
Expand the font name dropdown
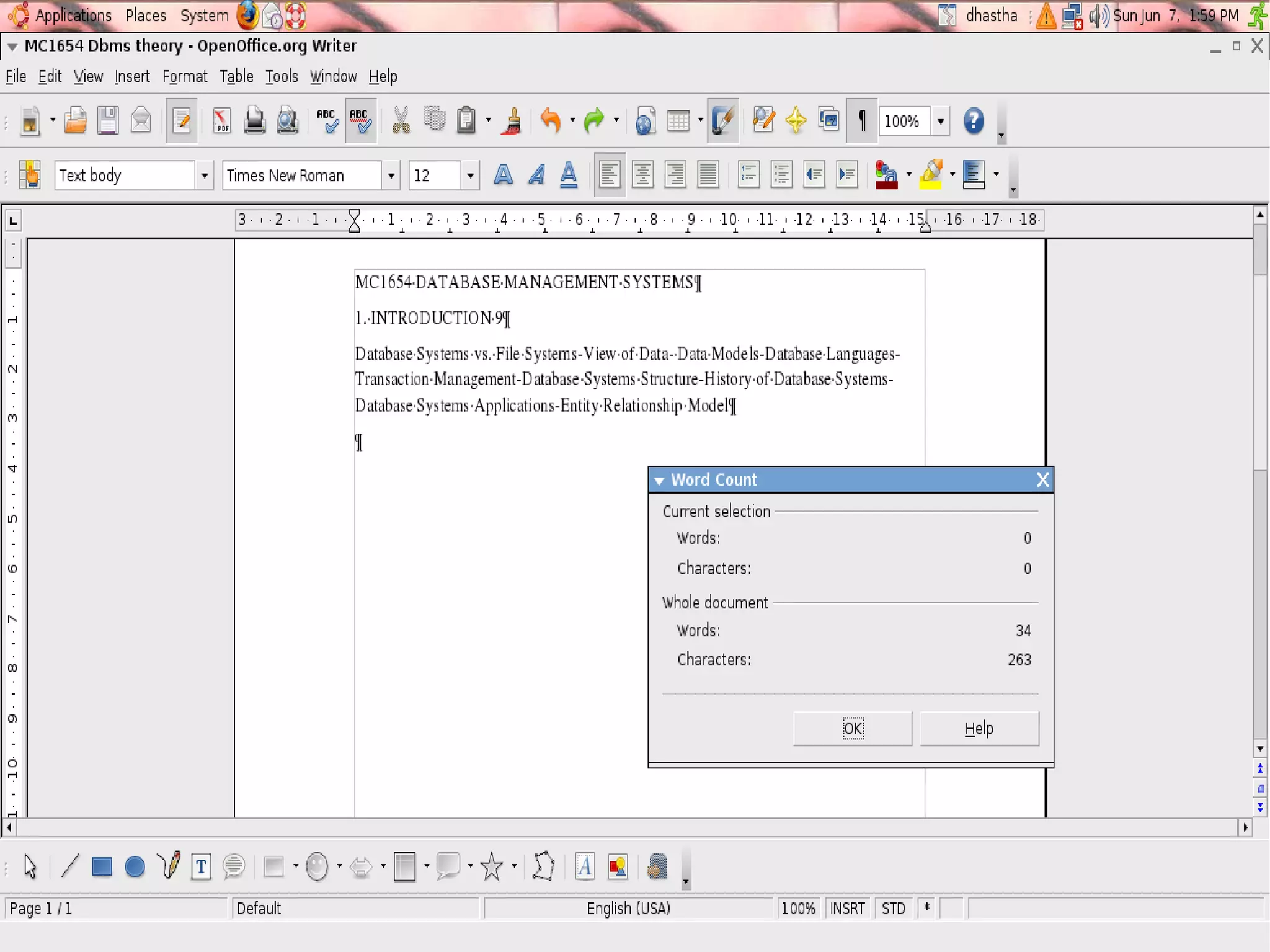tap(391, 176)
